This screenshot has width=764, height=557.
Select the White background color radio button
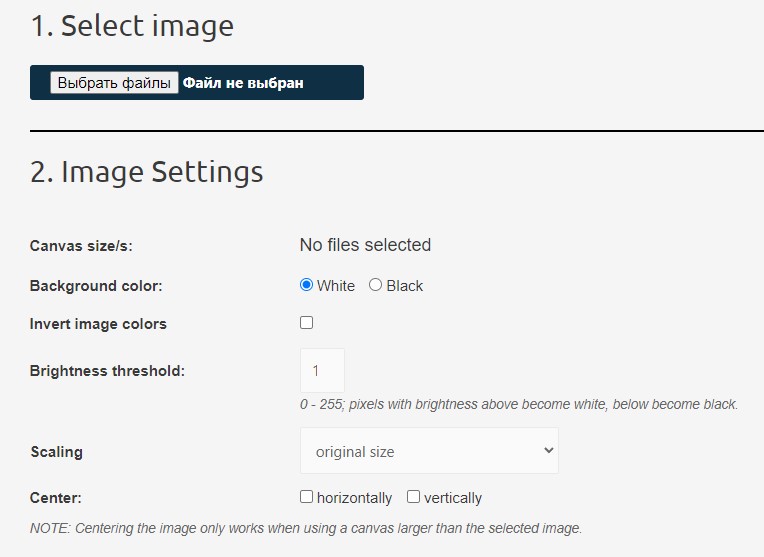coord(307,285)
